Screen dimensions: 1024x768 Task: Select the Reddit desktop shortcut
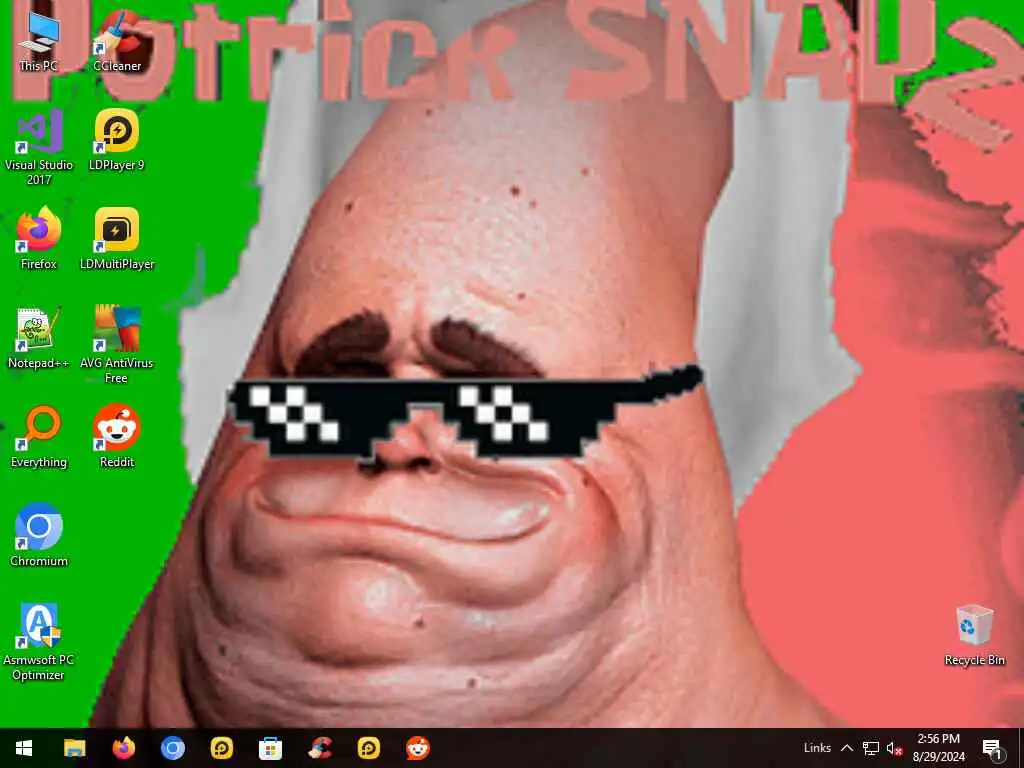[x=117, y=437]
